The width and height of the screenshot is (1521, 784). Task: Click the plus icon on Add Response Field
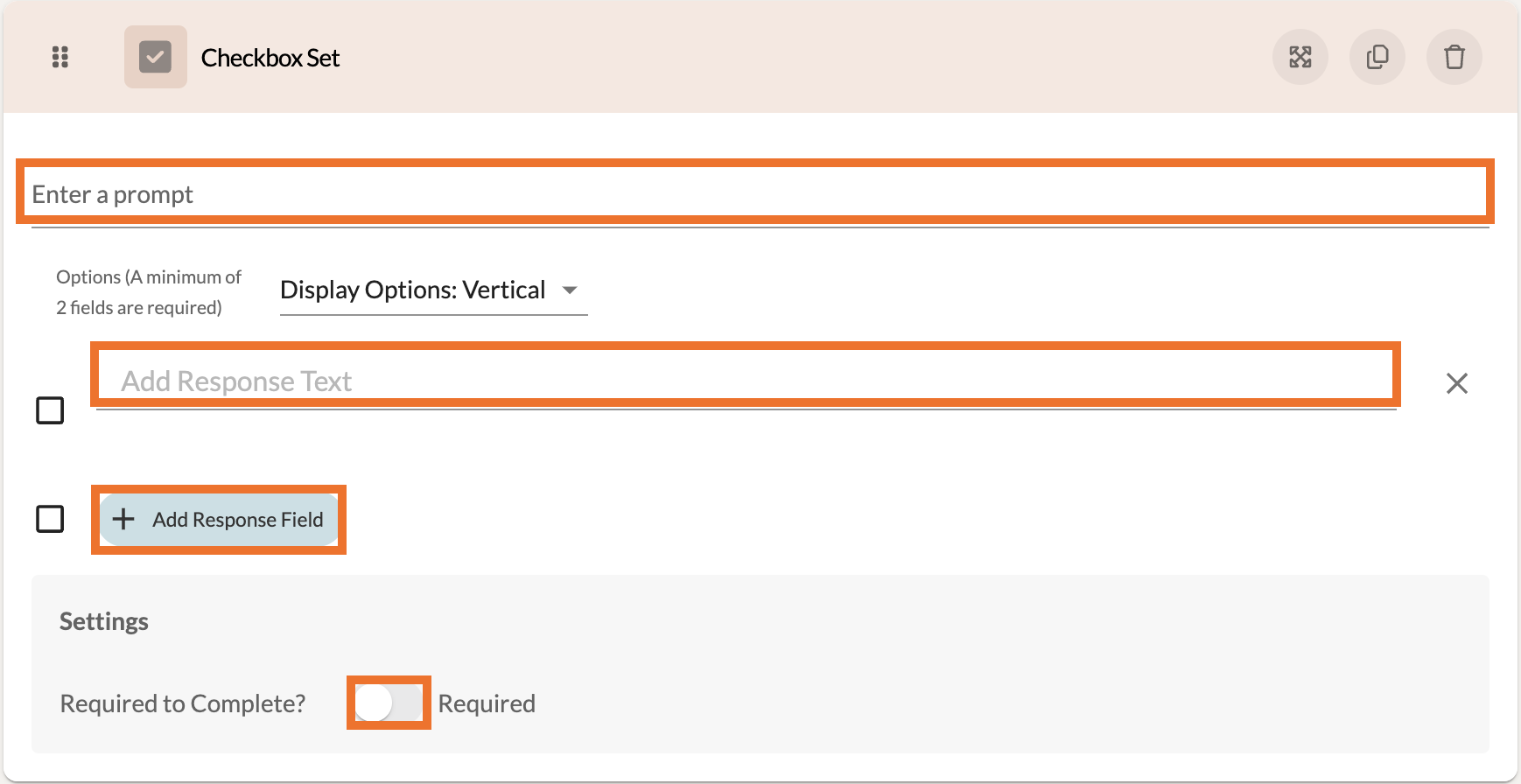click(123, 519)
